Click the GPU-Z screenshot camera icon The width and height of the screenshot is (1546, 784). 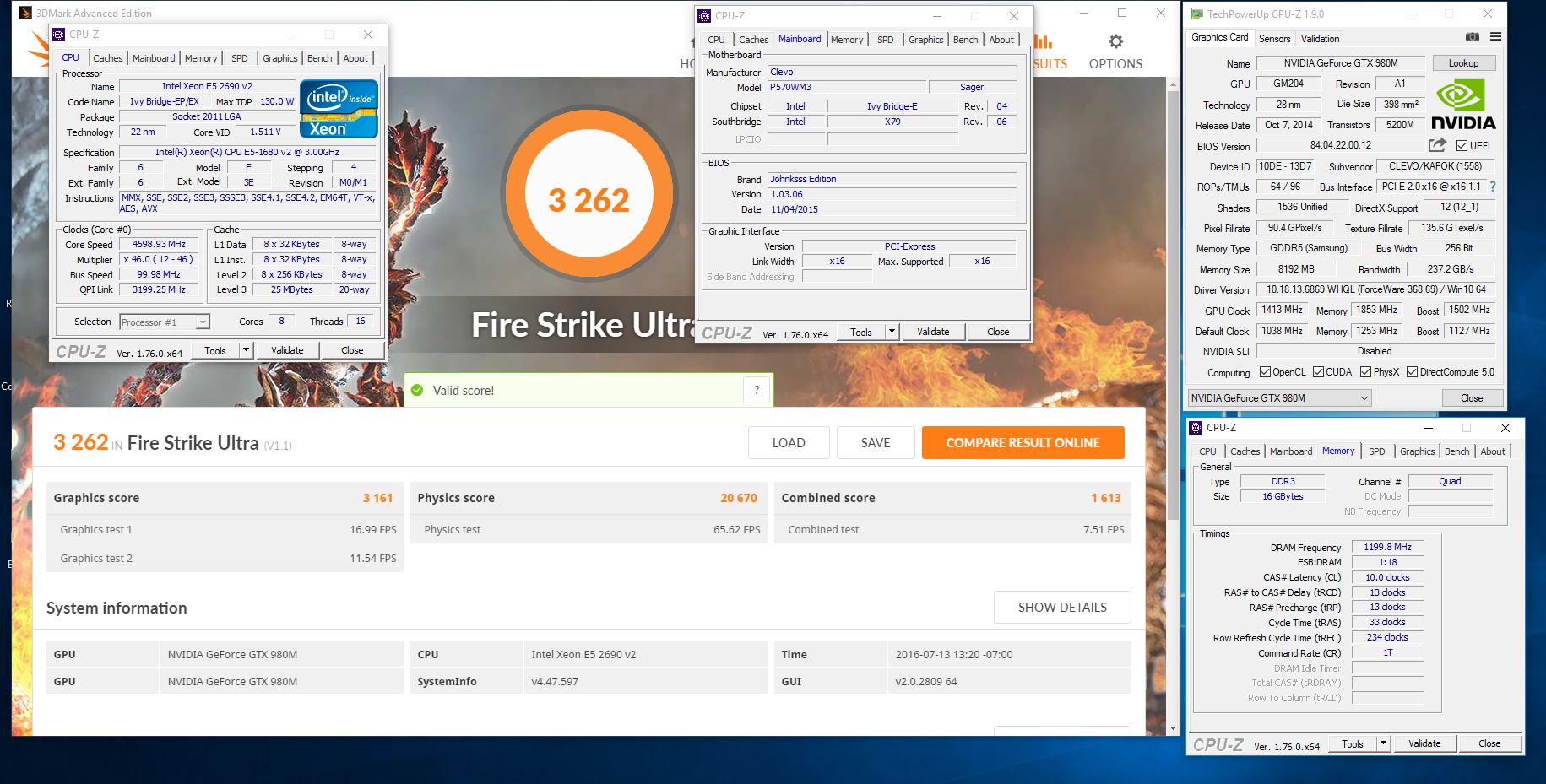pos(1472,37)
